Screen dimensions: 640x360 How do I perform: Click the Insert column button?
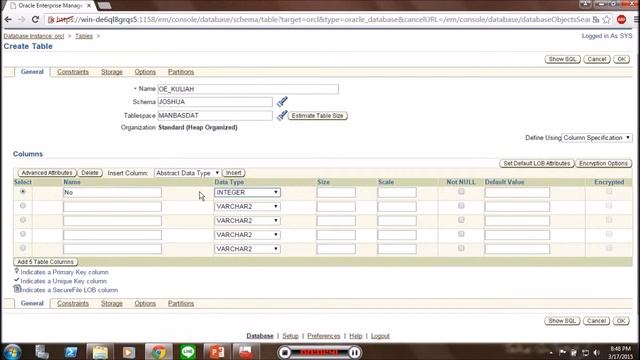233,173
